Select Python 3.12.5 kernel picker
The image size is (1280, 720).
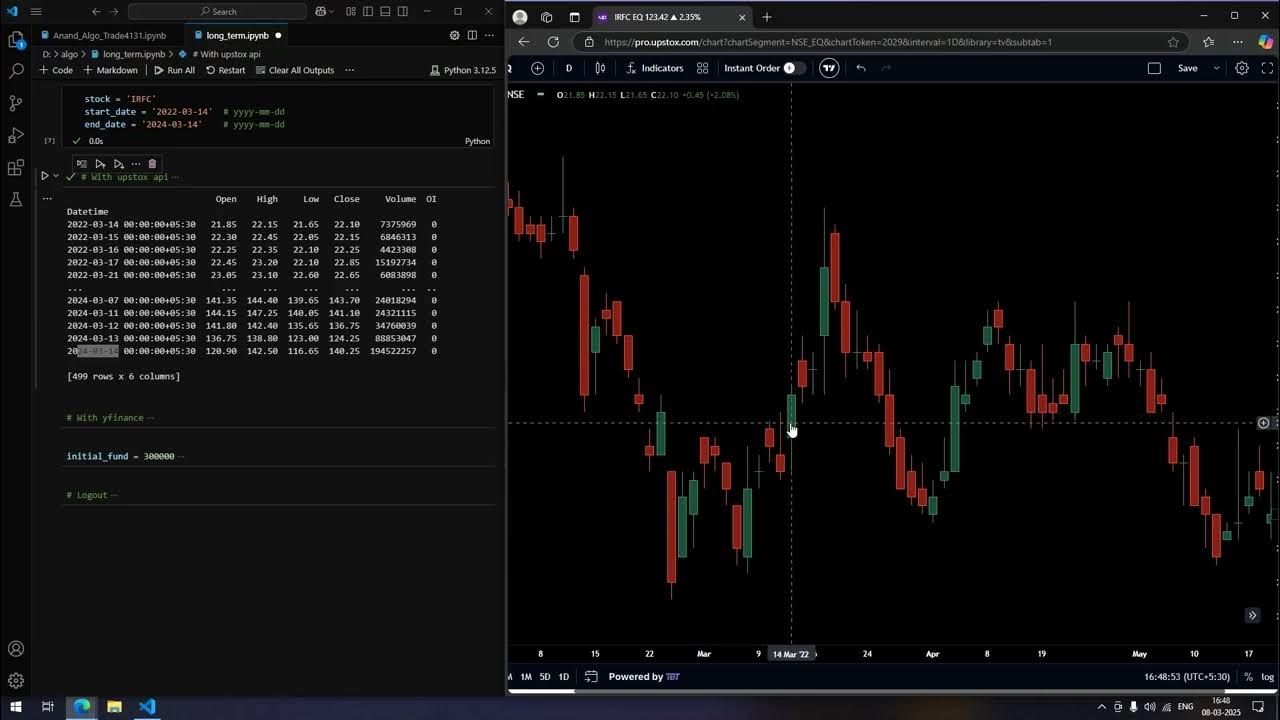462,70
